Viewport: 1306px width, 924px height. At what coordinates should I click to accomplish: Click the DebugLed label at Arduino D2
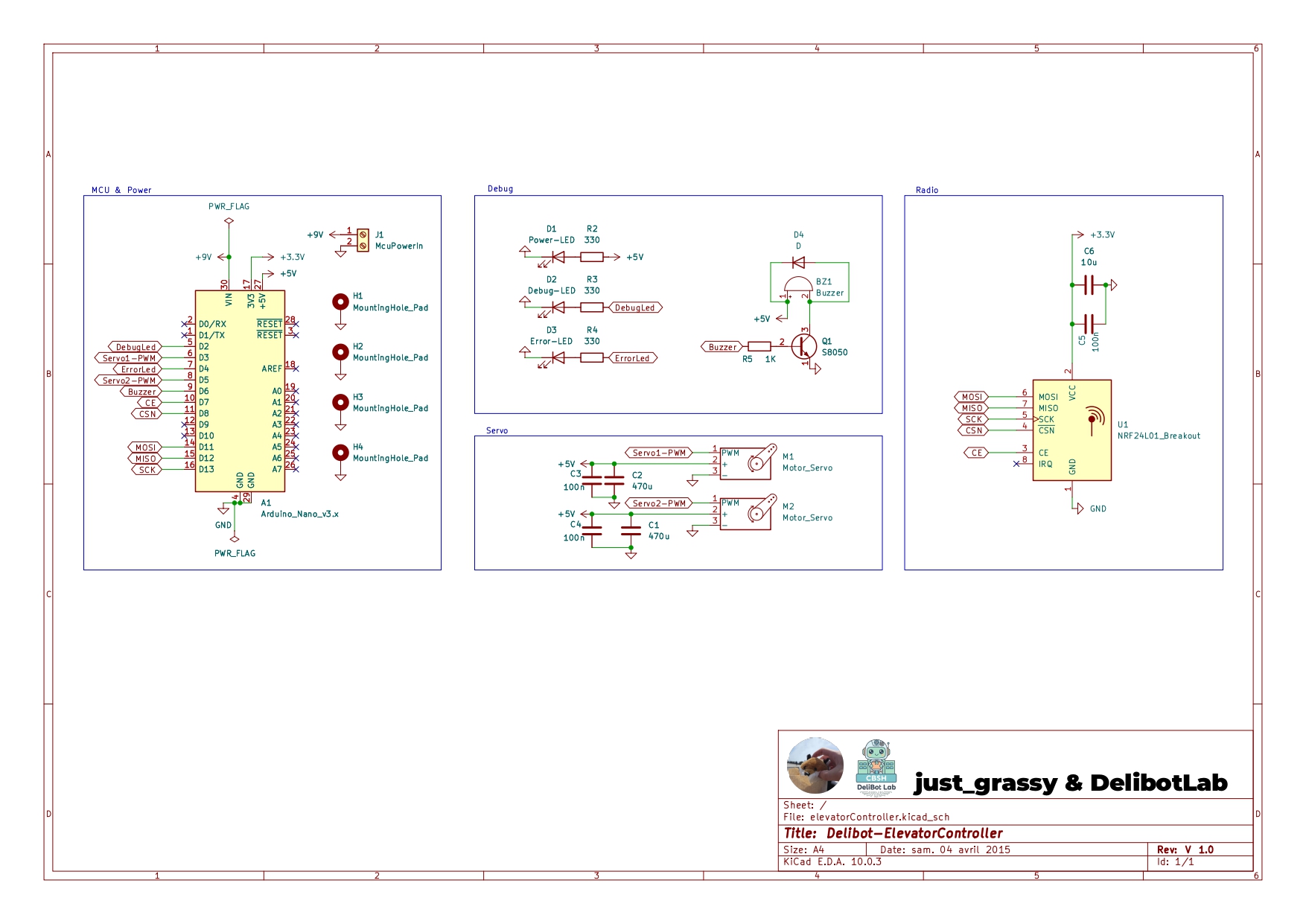(x=135, y=347)
